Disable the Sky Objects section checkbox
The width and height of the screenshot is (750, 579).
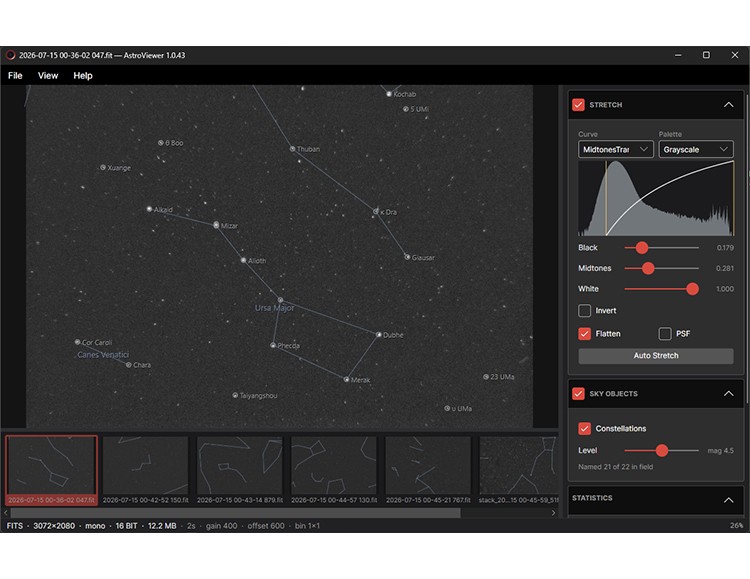(578, 393)
